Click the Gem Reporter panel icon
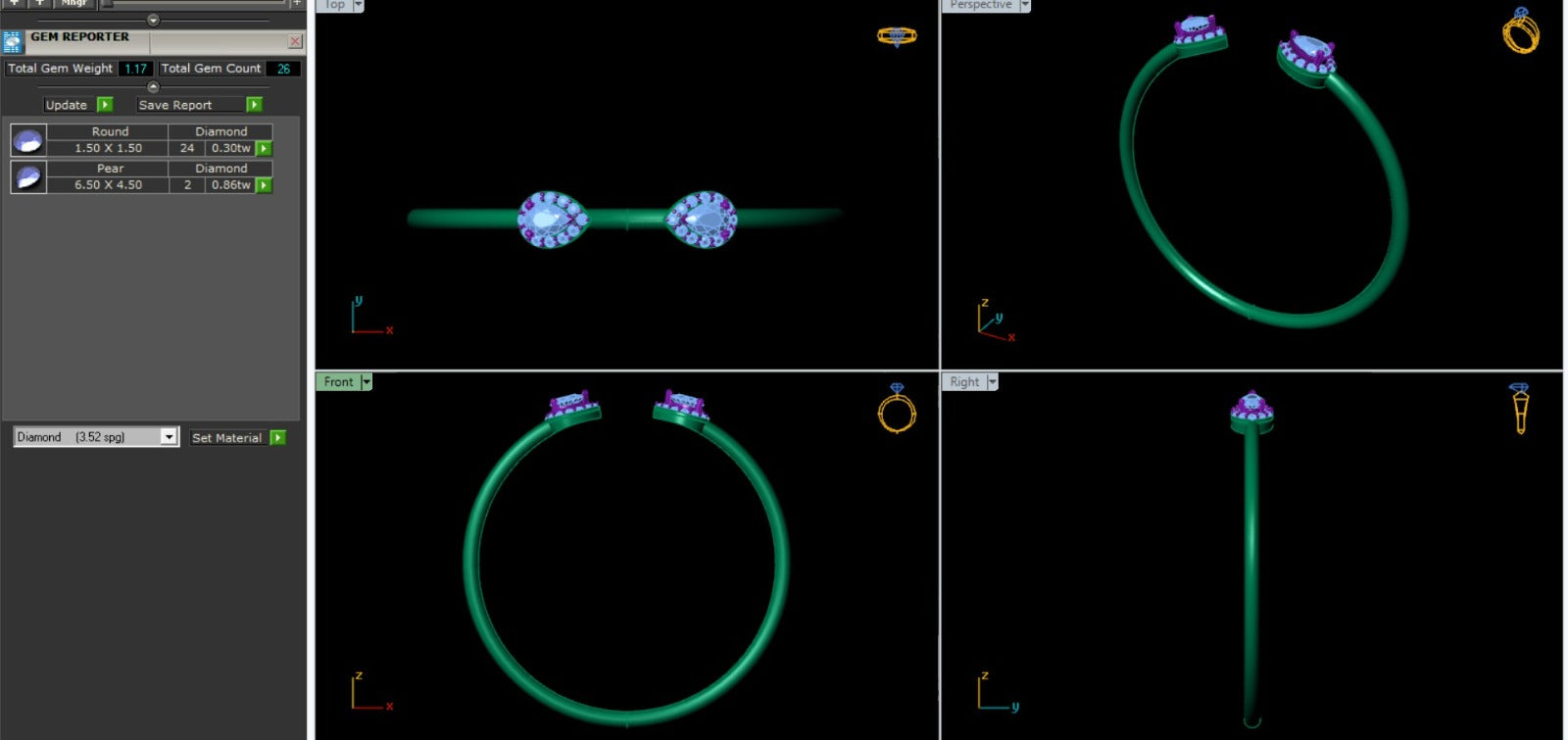The height and width of the screenshot is (740, 1568). pos(12,41)
